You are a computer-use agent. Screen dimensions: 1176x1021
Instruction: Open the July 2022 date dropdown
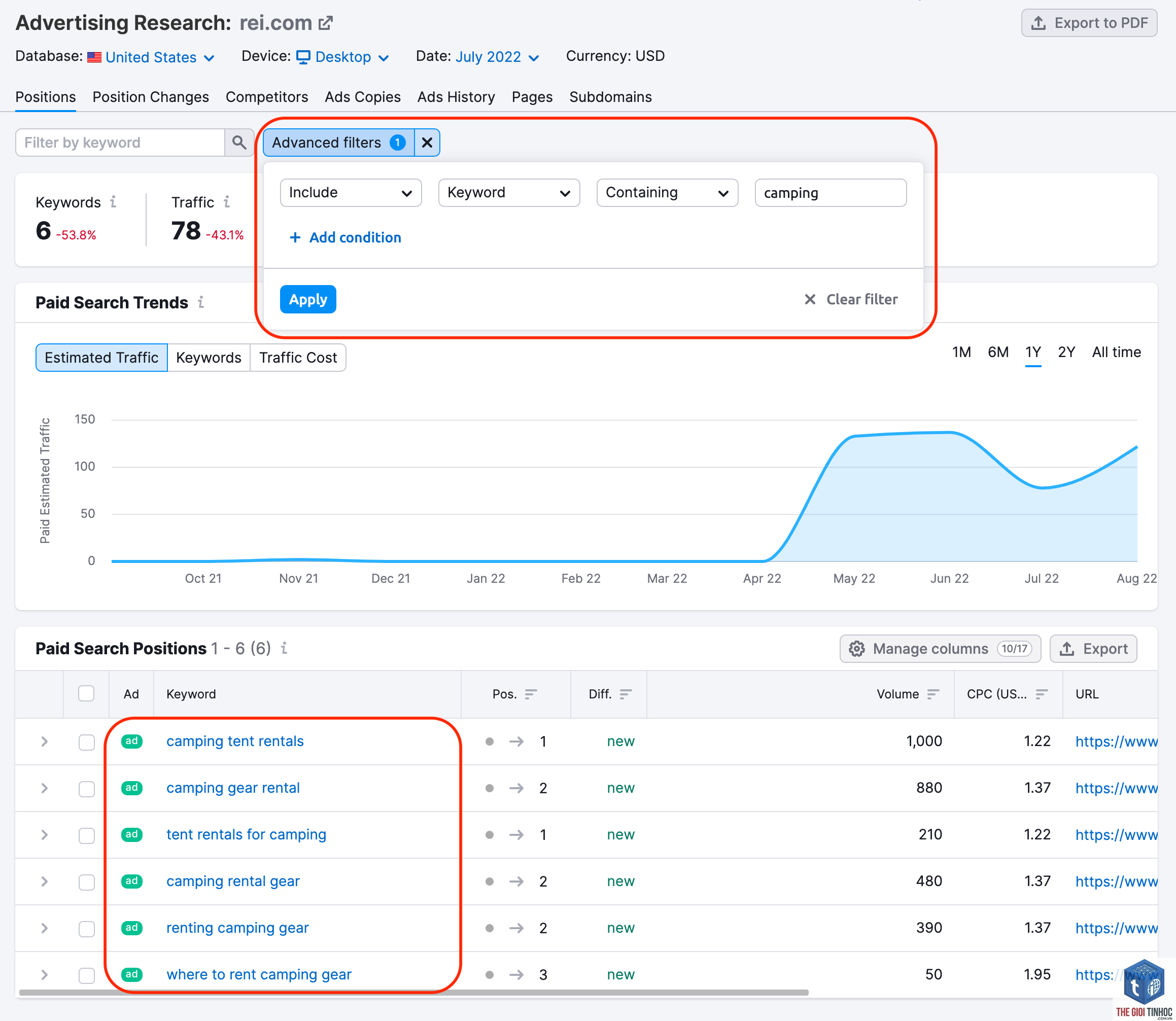coord(497,57)
